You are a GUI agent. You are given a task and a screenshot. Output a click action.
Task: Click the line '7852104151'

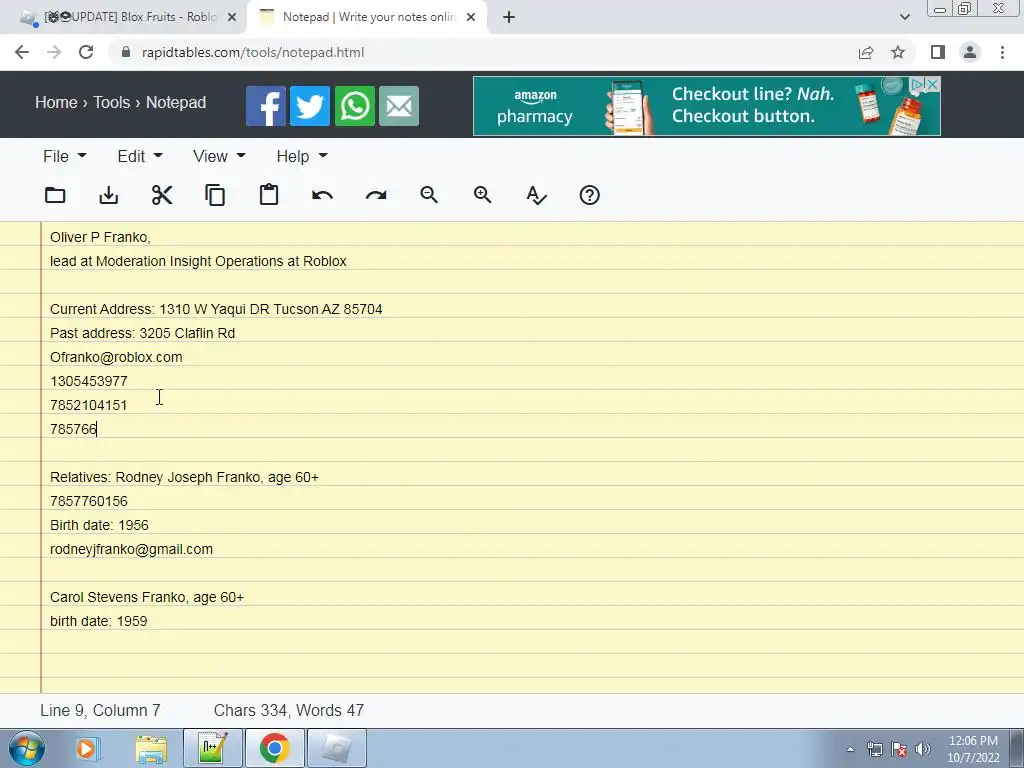[89, 405]
